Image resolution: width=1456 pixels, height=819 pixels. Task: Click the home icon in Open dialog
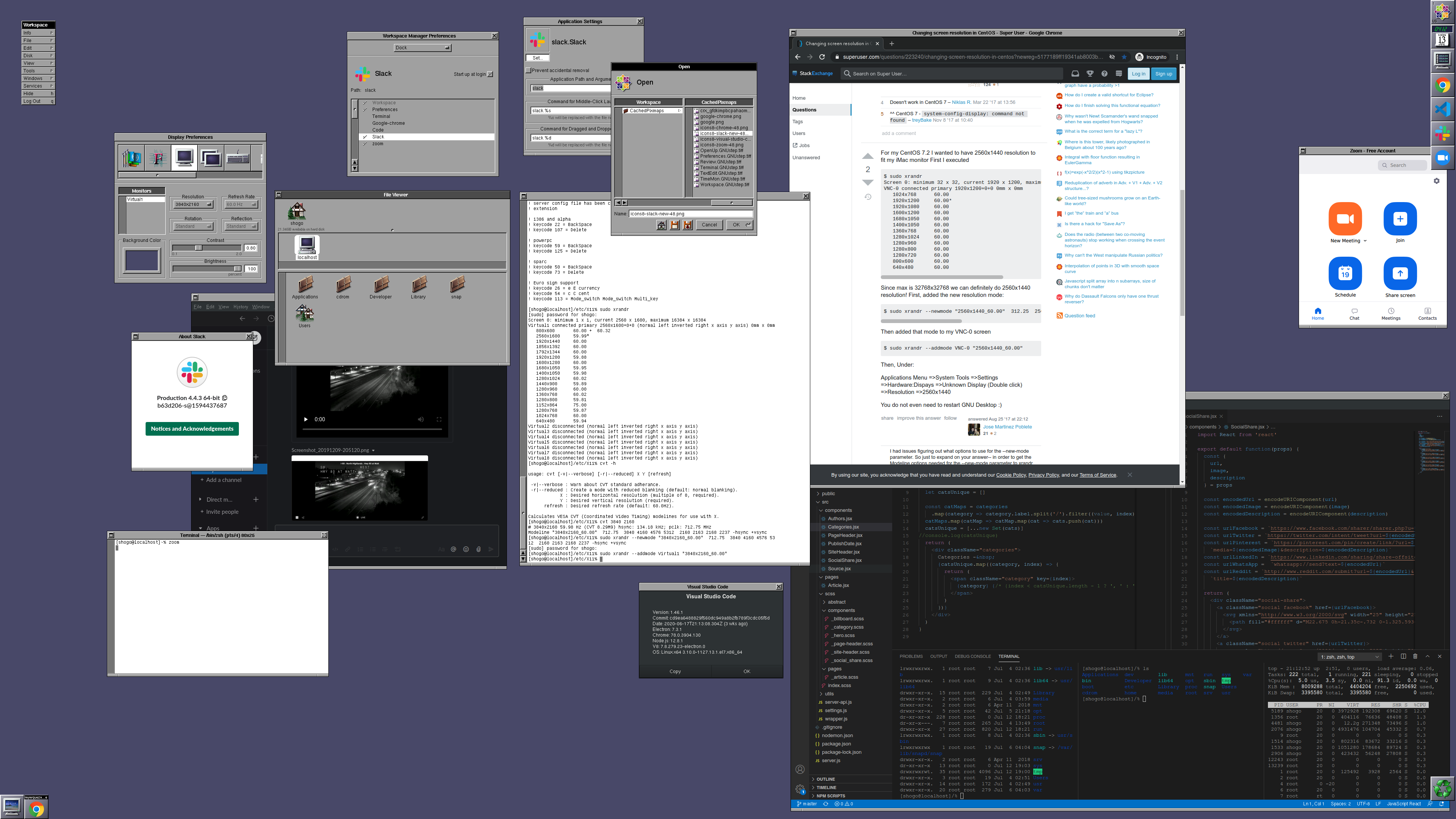pyautogui.click(x=661, y=225)
